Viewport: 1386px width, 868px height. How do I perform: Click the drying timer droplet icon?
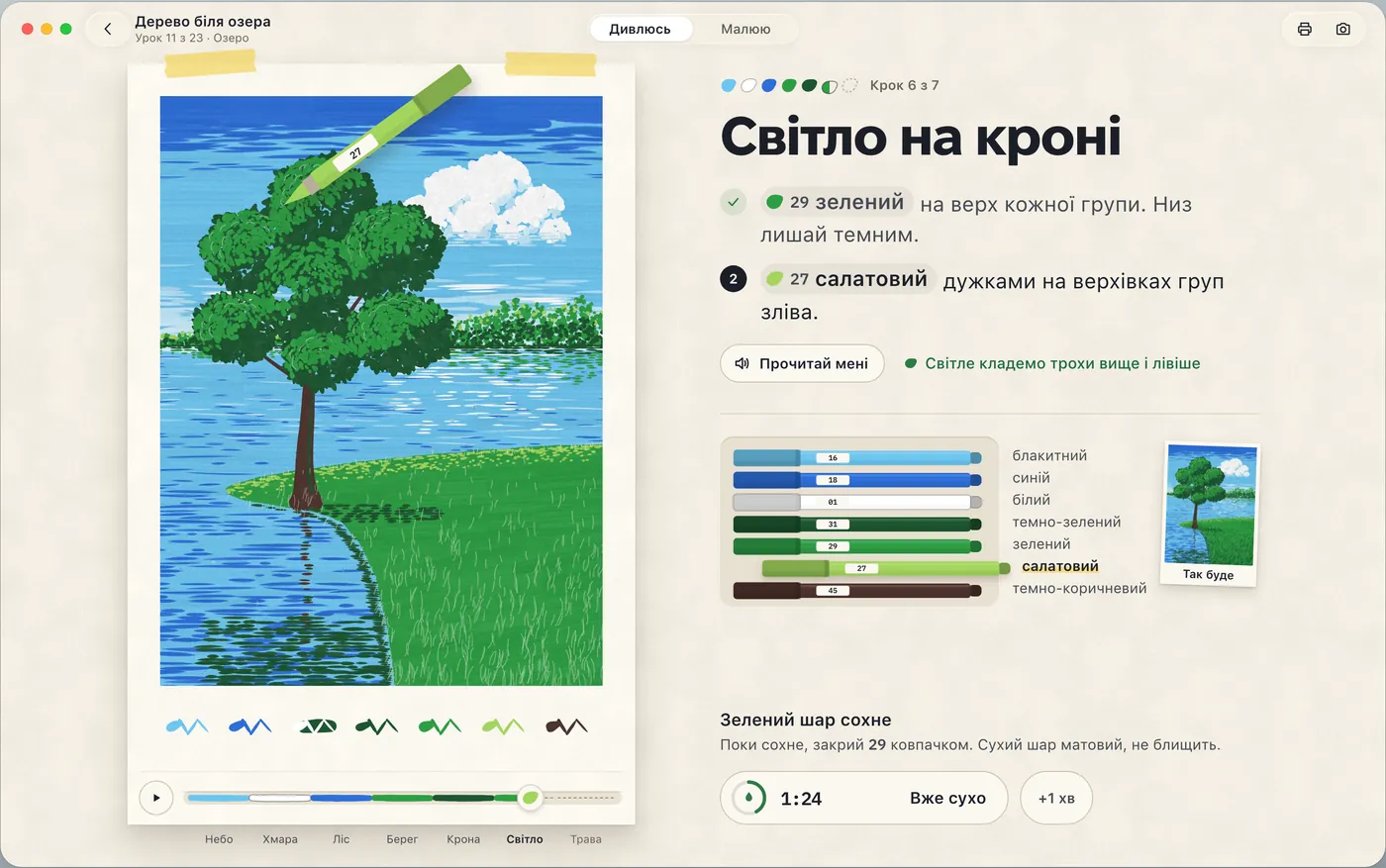click(x=748, y=798)
